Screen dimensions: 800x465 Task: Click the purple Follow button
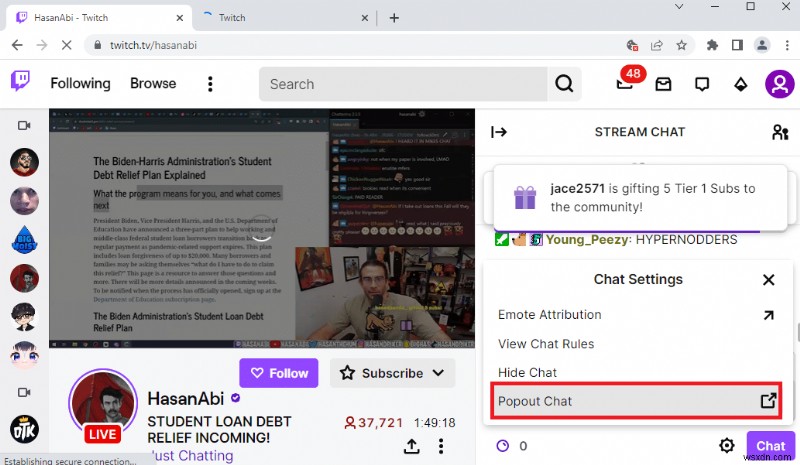[x=279, y=373]
